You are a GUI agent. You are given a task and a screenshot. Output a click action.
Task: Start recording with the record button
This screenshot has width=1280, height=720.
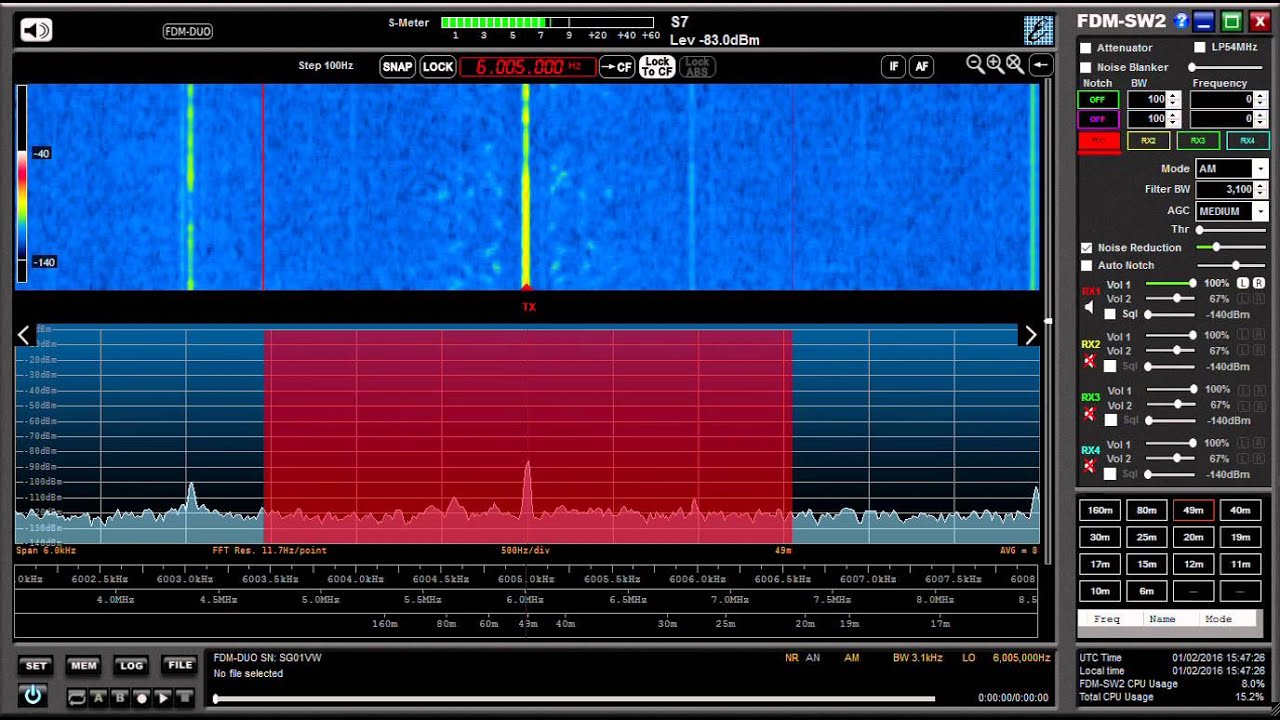tap(142, 697)
